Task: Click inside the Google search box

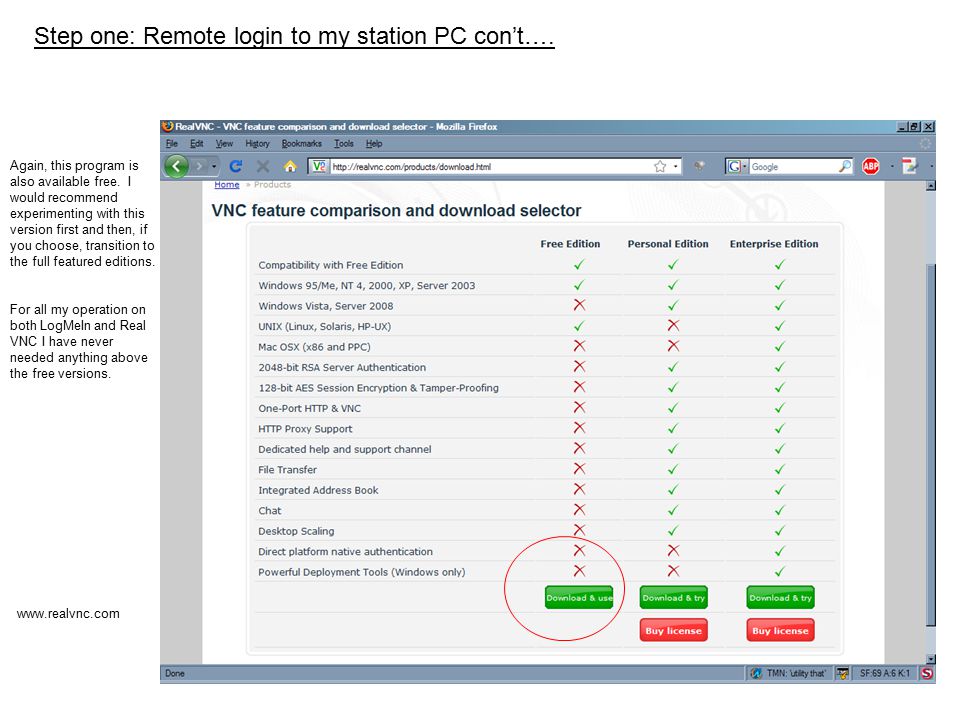Action: pyautogui.click(x=793, y=167)
